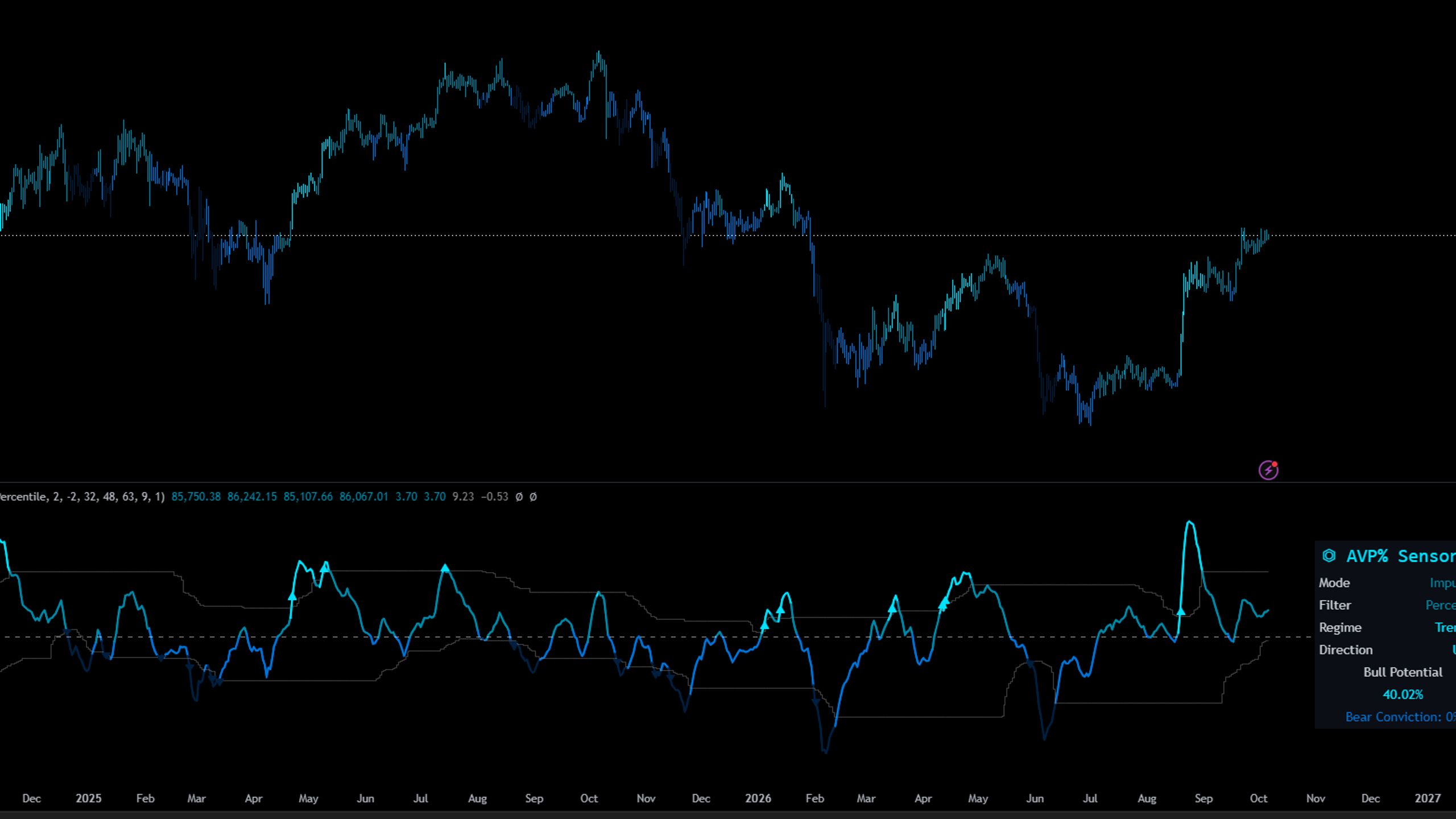Click the Direction row label

point(1346,650)
